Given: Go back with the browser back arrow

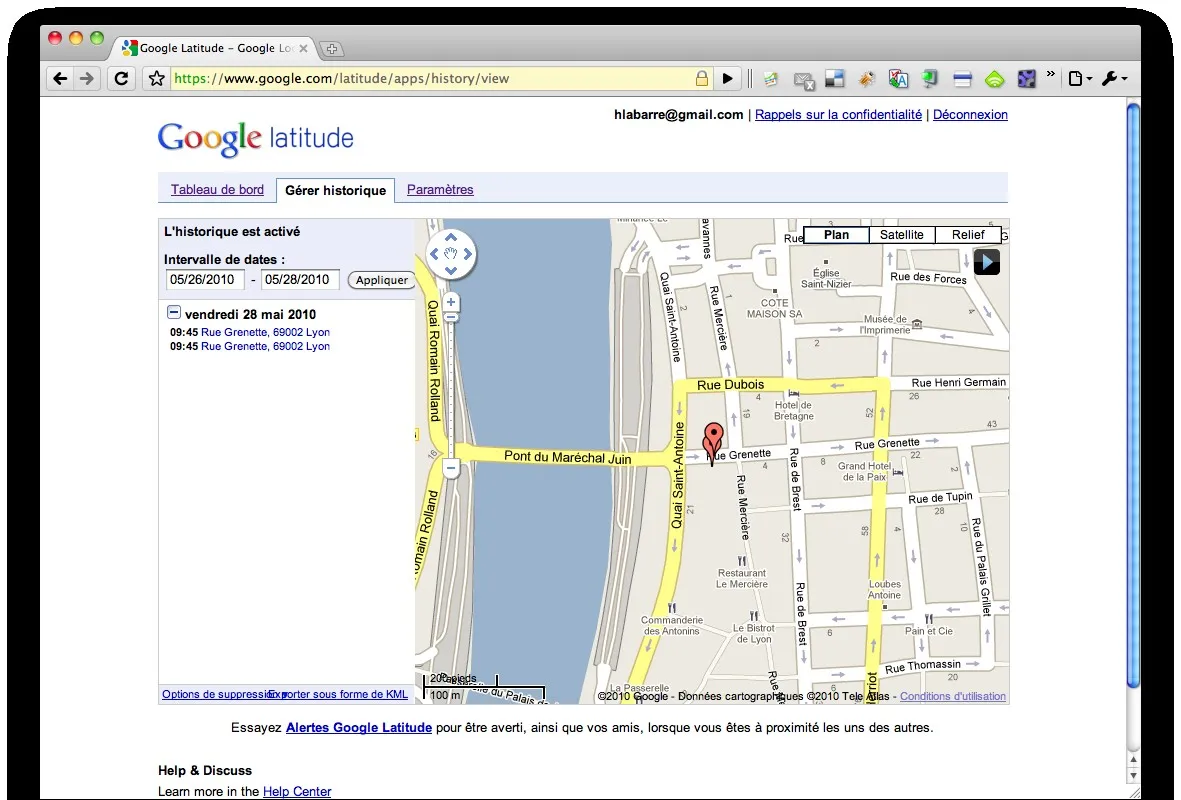Looking at the screenshot, I should pos(60,78).
